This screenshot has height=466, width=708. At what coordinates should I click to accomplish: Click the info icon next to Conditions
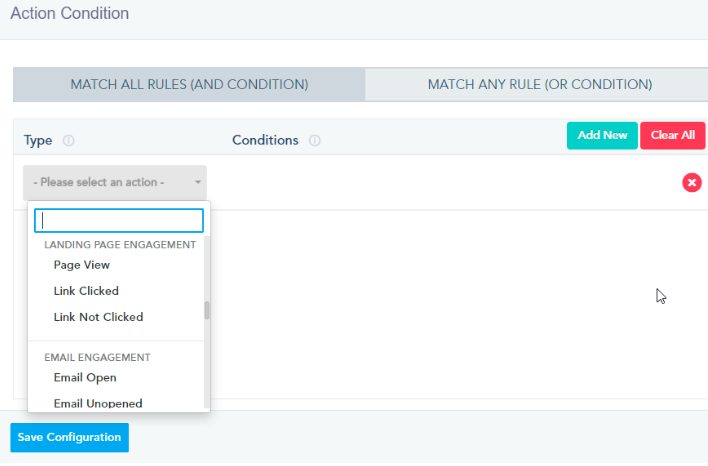coord(314,141)
